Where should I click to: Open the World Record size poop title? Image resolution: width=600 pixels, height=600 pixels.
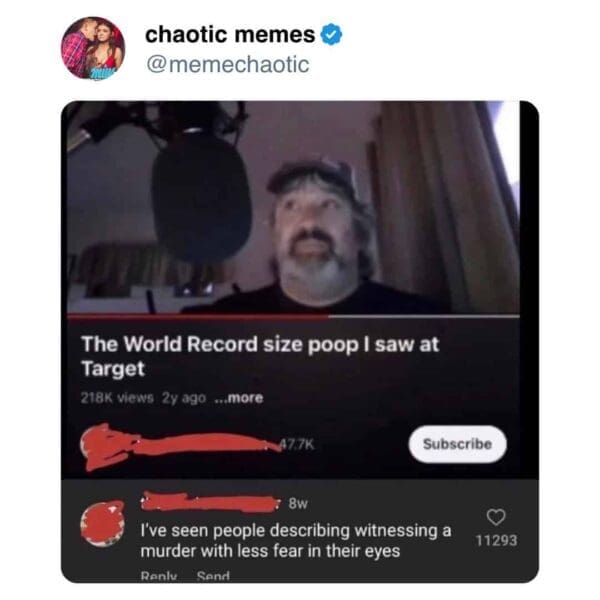point(260,356)
